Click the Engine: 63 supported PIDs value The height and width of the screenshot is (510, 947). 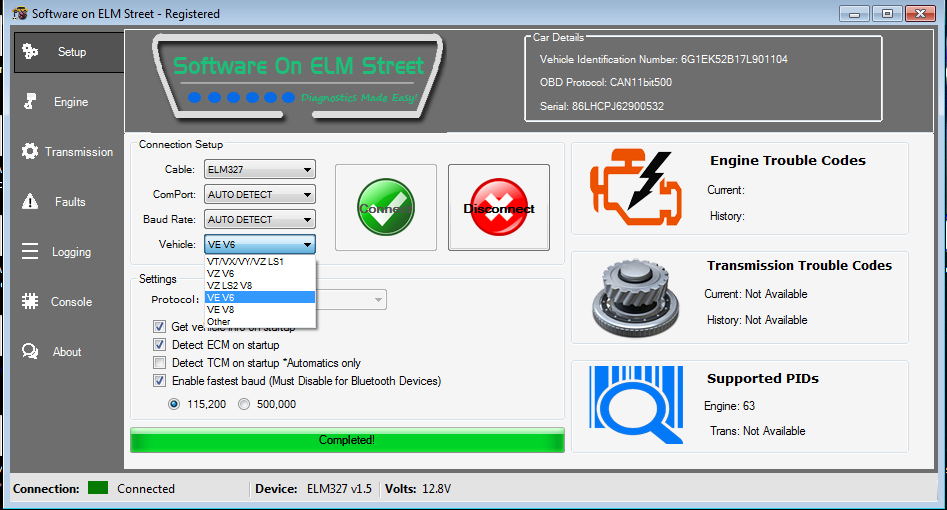tap(730, 406)
